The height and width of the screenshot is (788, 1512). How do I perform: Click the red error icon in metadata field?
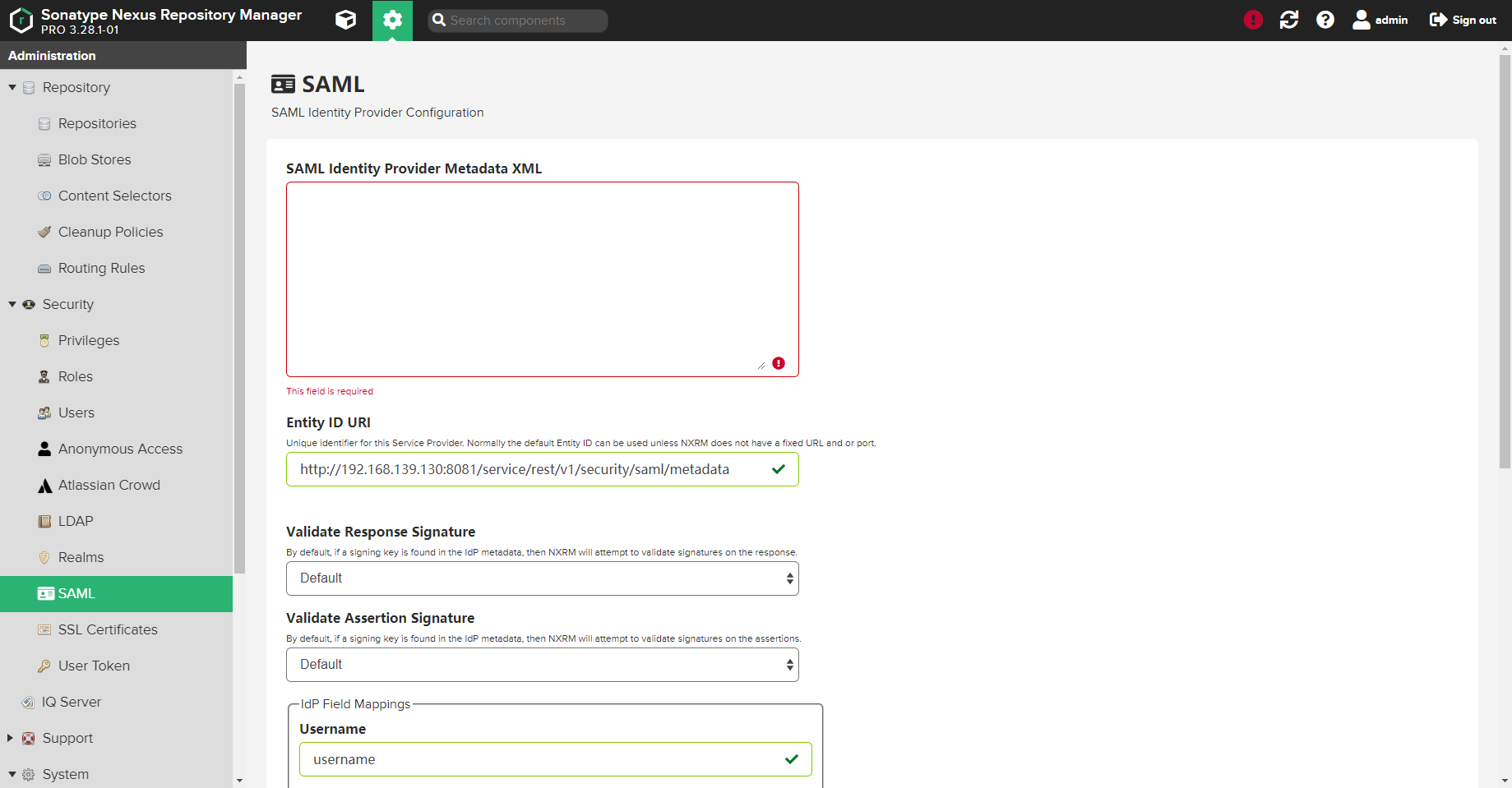pyautogui.click(x=779, y=363)
